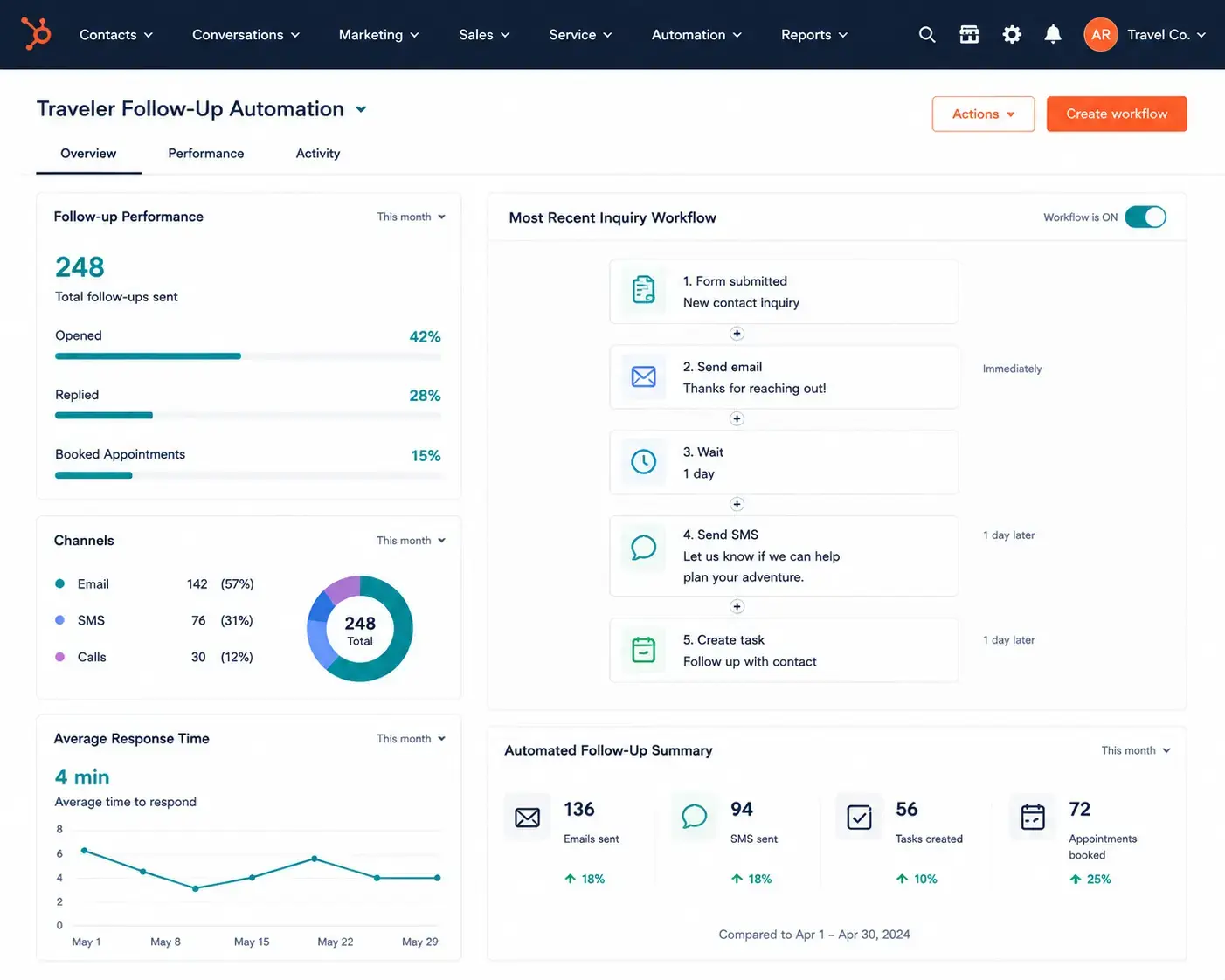Switch to the Performance tab
The height and width of the screenshot is (980, 1225).
(206, 154)
